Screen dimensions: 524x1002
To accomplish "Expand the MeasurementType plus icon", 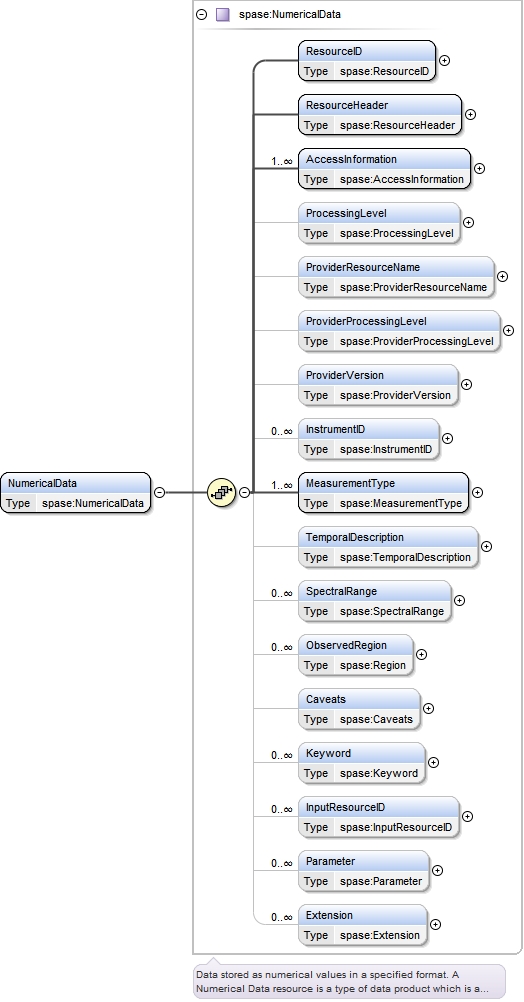I will click(x=477, y=493).
